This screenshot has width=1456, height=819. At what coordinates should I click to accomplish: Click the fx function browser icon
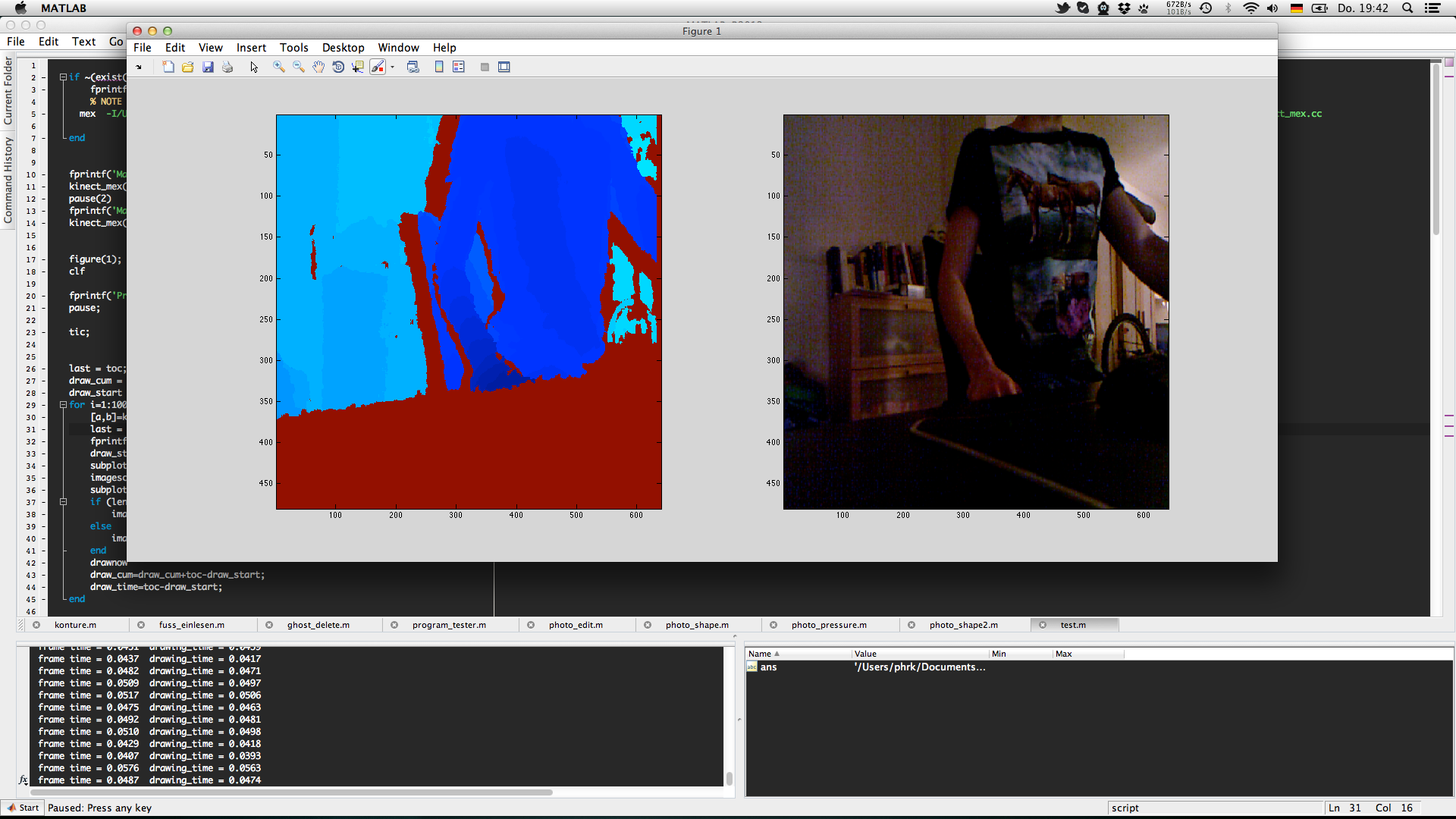tap(23, 780)
